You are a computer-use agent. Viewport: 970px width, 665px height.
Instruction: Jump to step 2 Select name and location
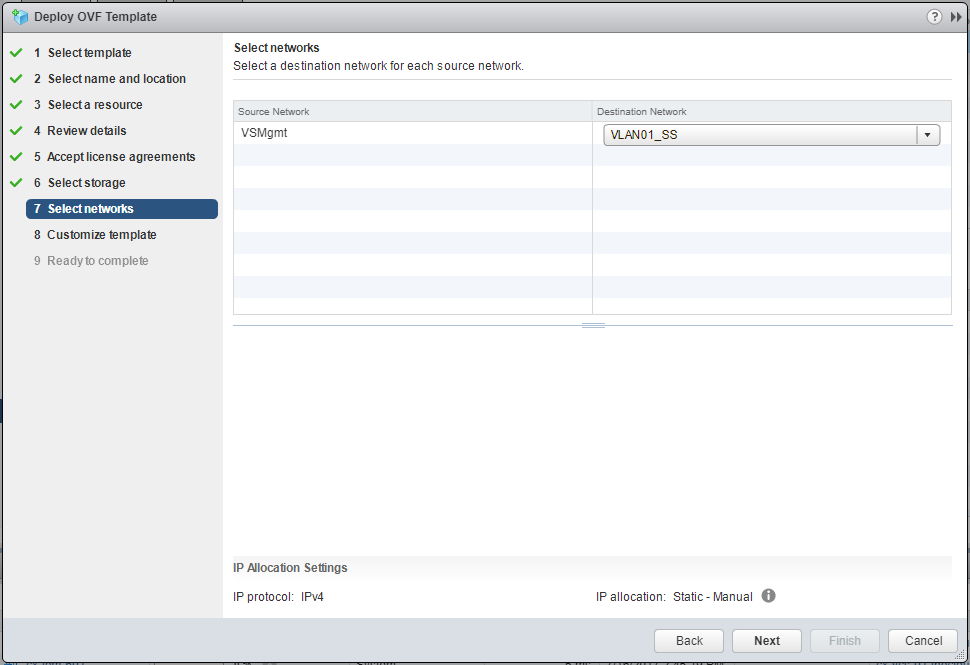pyautogui.click(x=116, y=79)
